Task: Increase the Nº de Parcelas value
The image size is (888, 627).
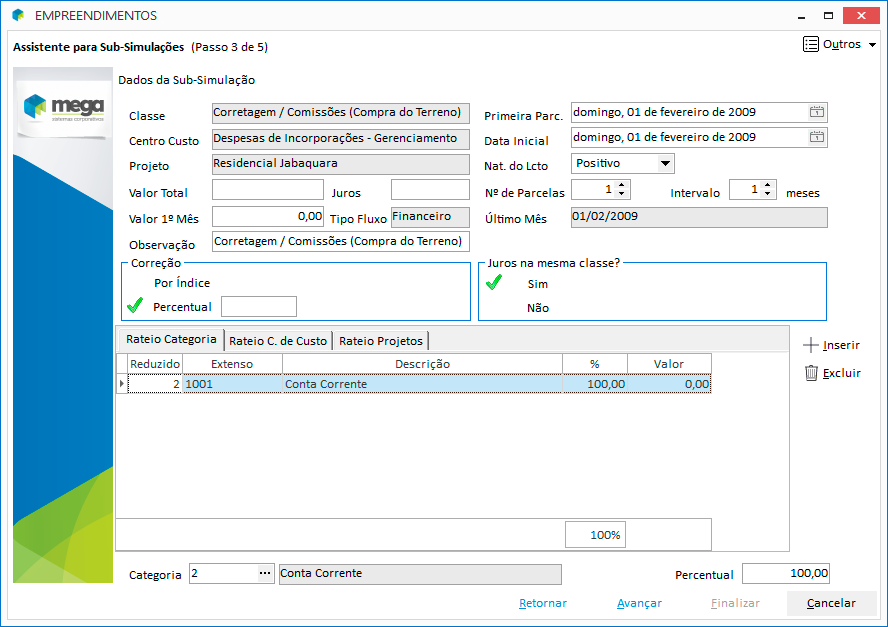Action: coord(623,185)
